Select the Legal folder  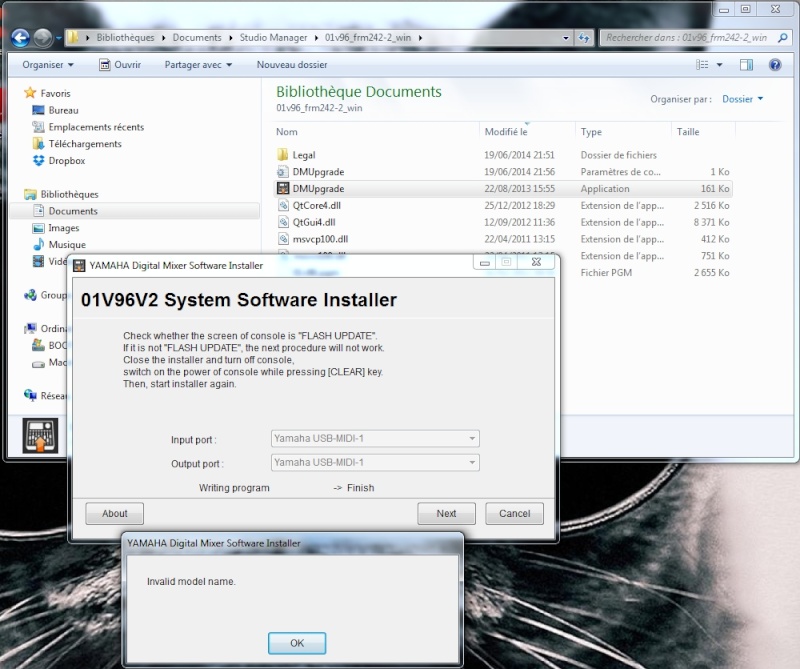pyautogui.click(x=304, y=155)
